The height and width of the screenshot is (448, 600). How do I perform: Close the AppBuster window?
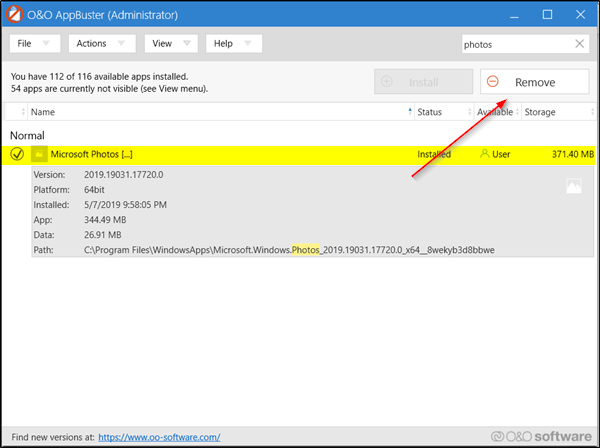(x=580, y=15)
